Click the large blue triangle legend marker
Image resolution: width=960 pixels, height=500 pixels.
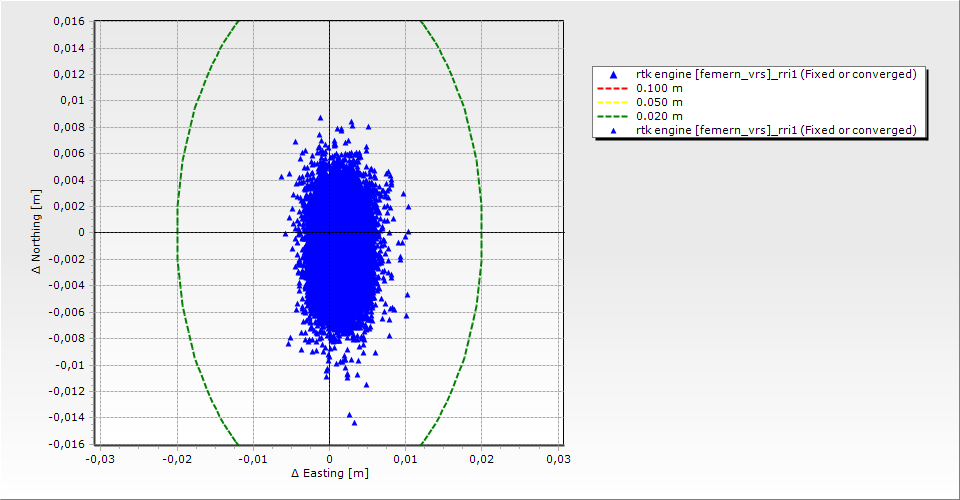pyautogui.click(x=613, y=74)
